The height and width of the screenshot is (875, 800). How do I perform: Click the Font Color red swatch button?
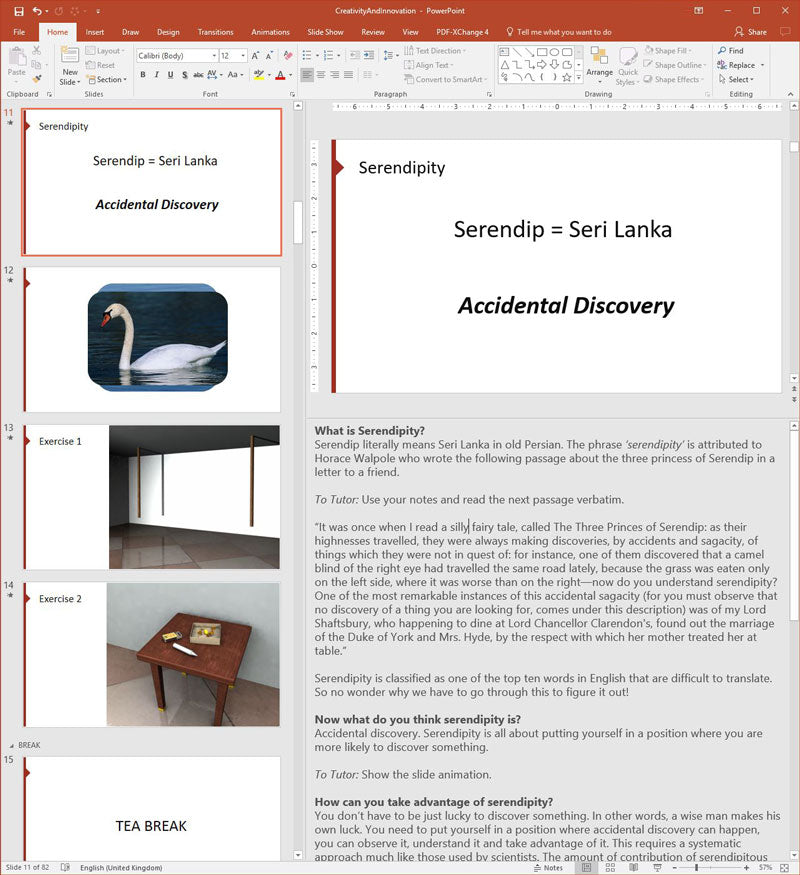[x=281, y=75]
